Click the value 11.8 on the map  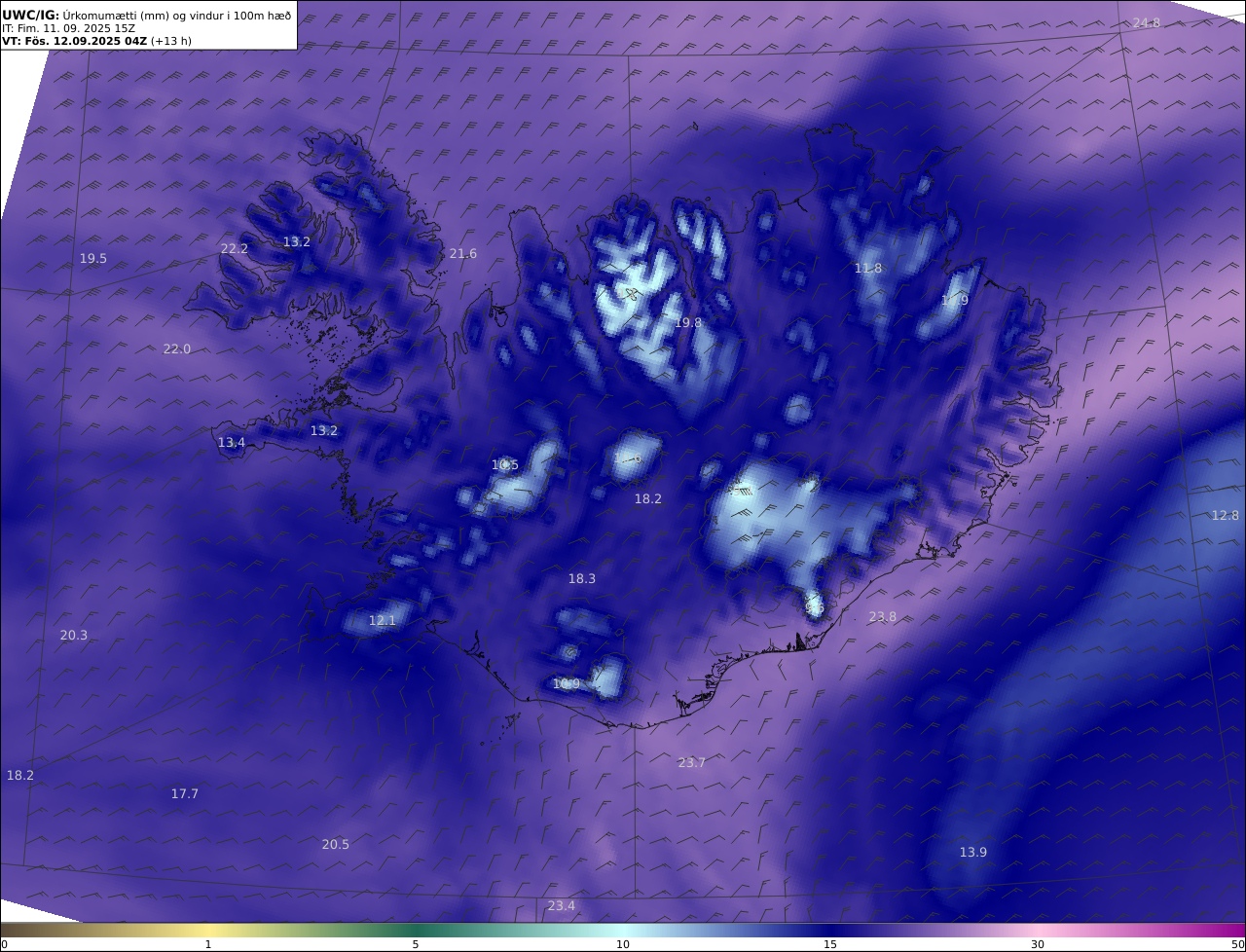click(868, 269)
